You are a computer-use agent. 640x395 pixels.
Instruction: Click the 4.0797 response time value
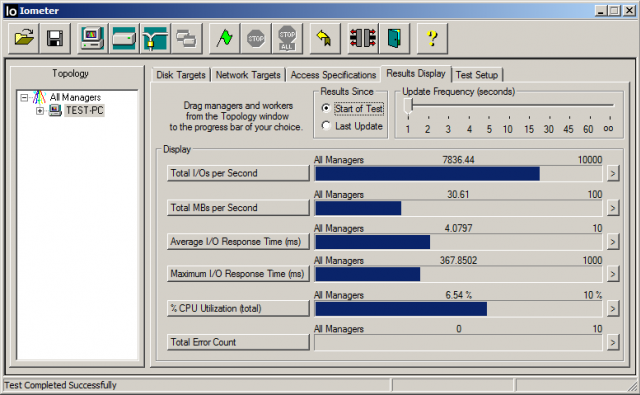tap(458, 229)
